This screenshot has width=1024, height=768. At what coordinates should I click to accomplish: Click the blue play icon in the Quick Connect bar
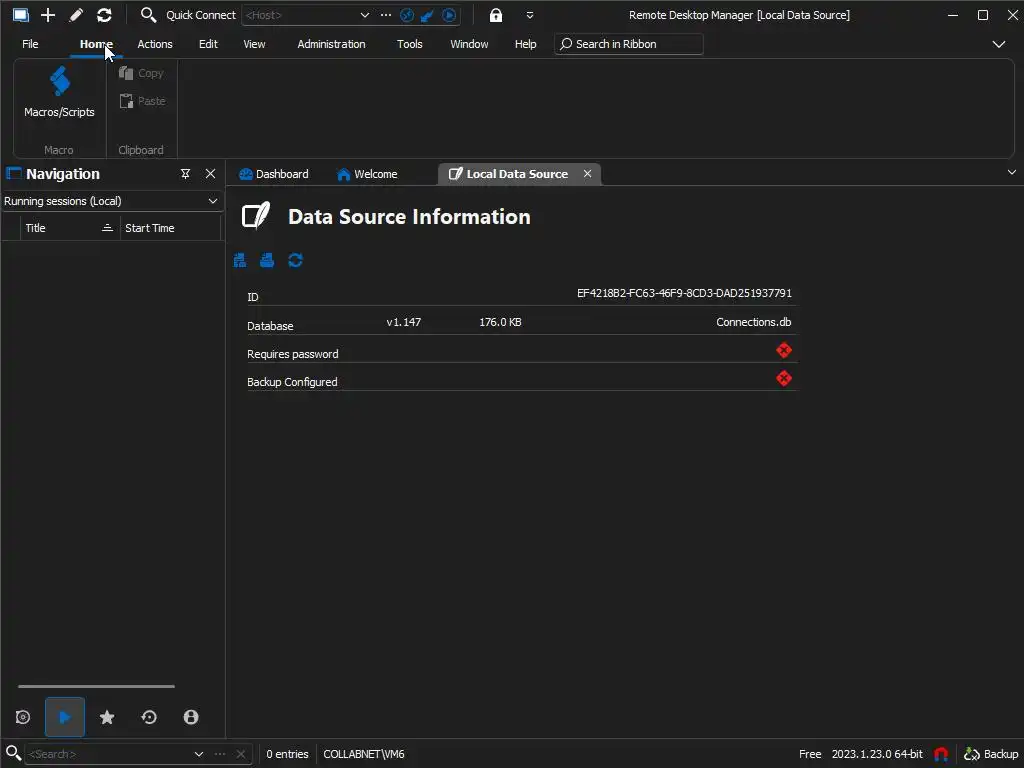point(449,15)
